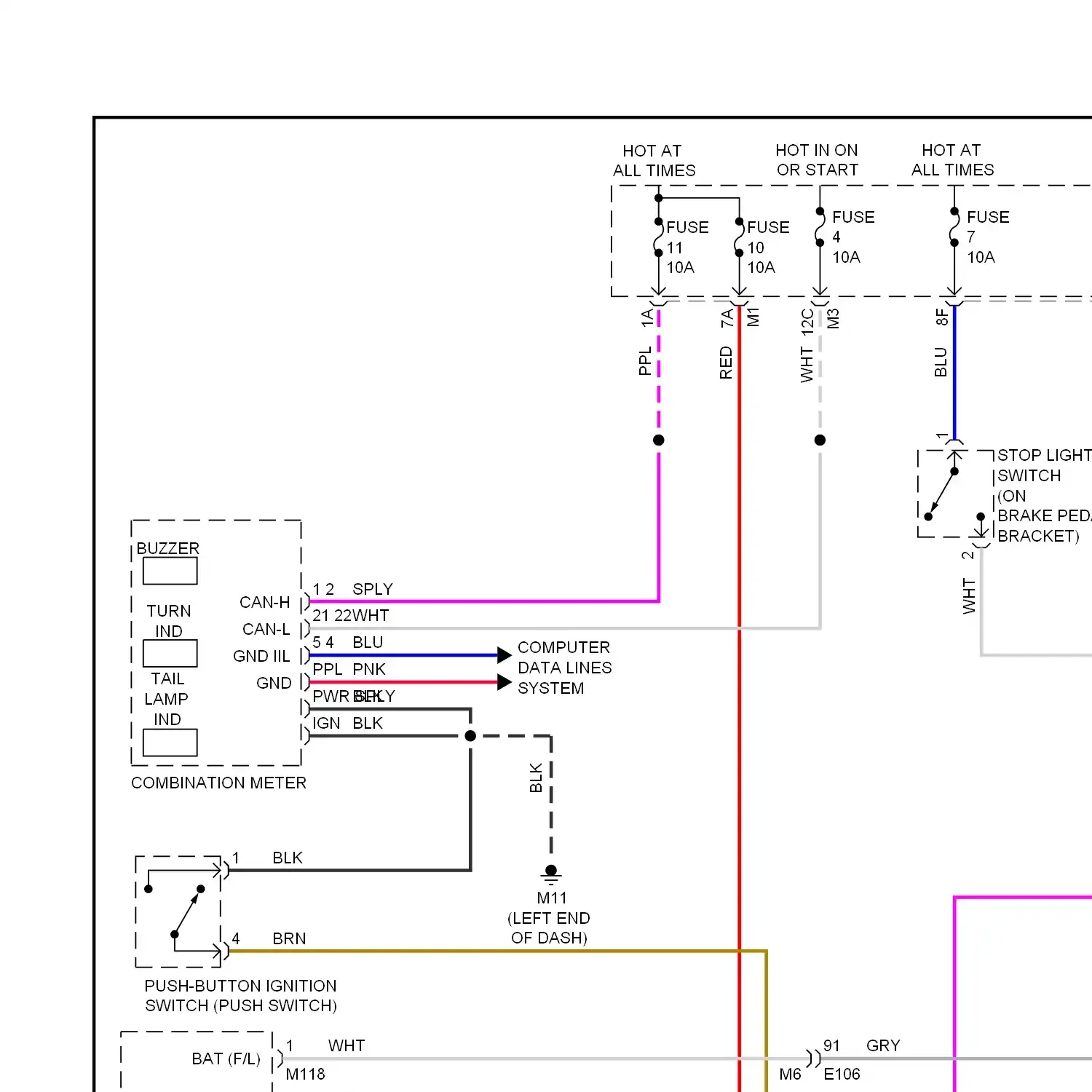Click the vertical 'PPL' wire label

coord(645,361)
